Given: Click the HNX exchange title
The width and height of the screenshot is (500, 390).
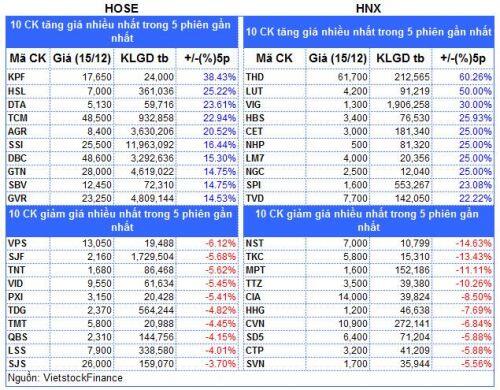Looking at the screenshot, I should tap(368, 8).
